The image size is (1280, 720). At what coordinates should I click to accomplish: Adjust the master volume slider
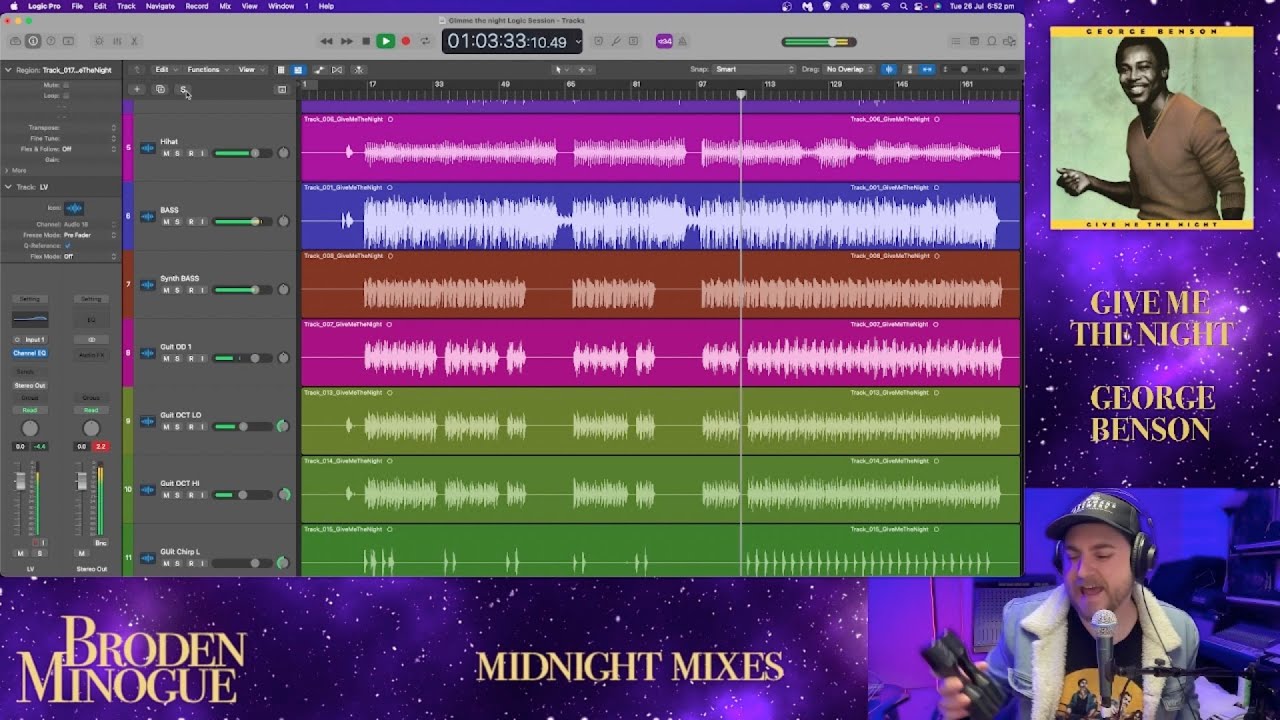[x=818, y=42]
